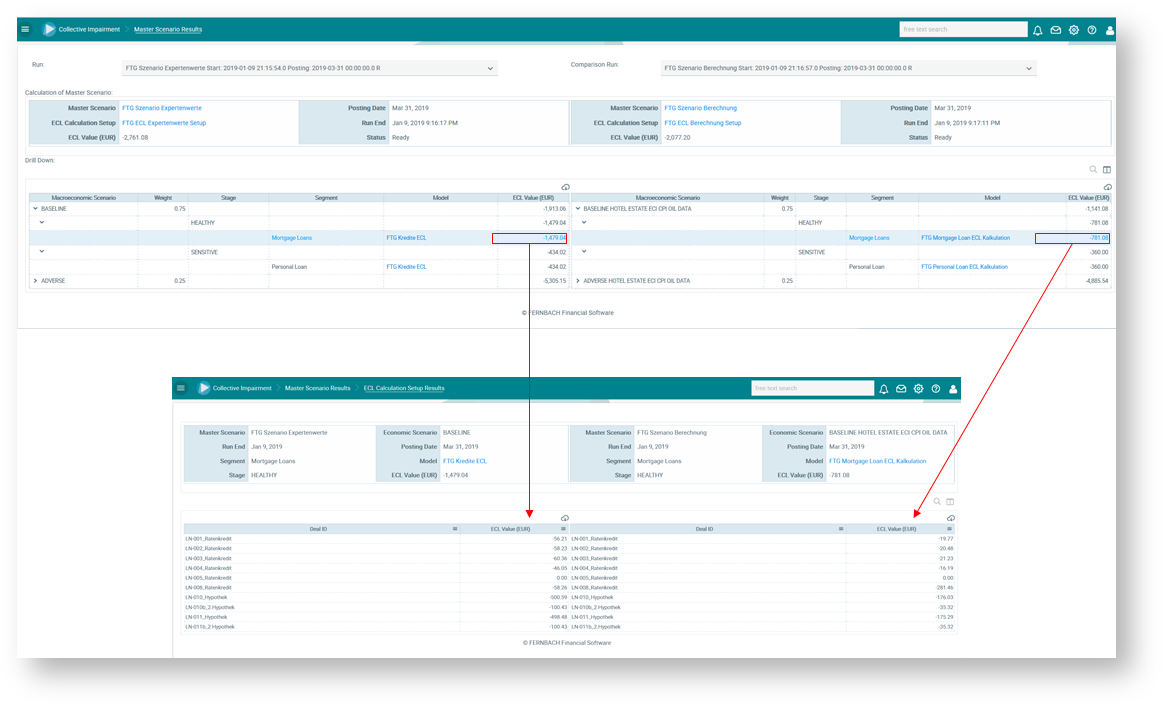Click the magnifier icon above the Drill Down table
This screenshot has height=706, width=1164.
point(1093,170)
